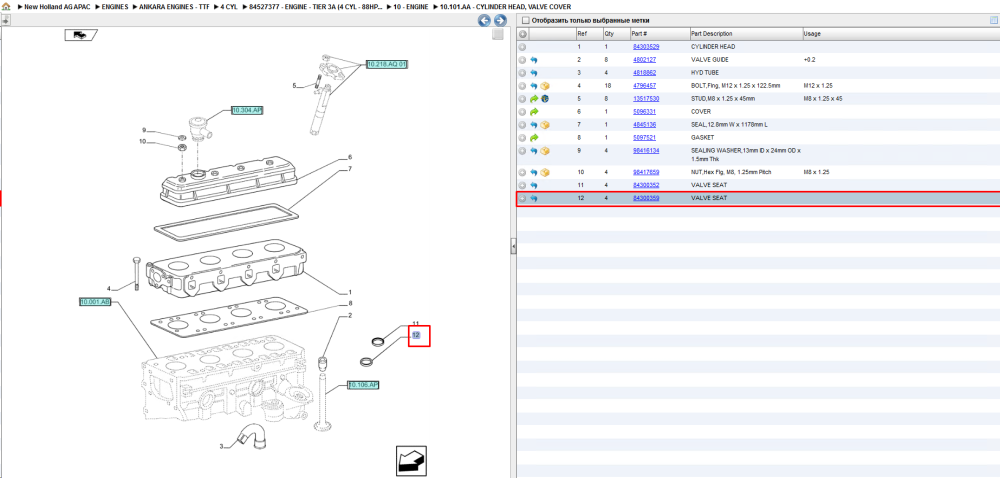The height and width of the screenshot is (478, 1000).
Task: Click the pin icon above the diagram
Action: 5,20
